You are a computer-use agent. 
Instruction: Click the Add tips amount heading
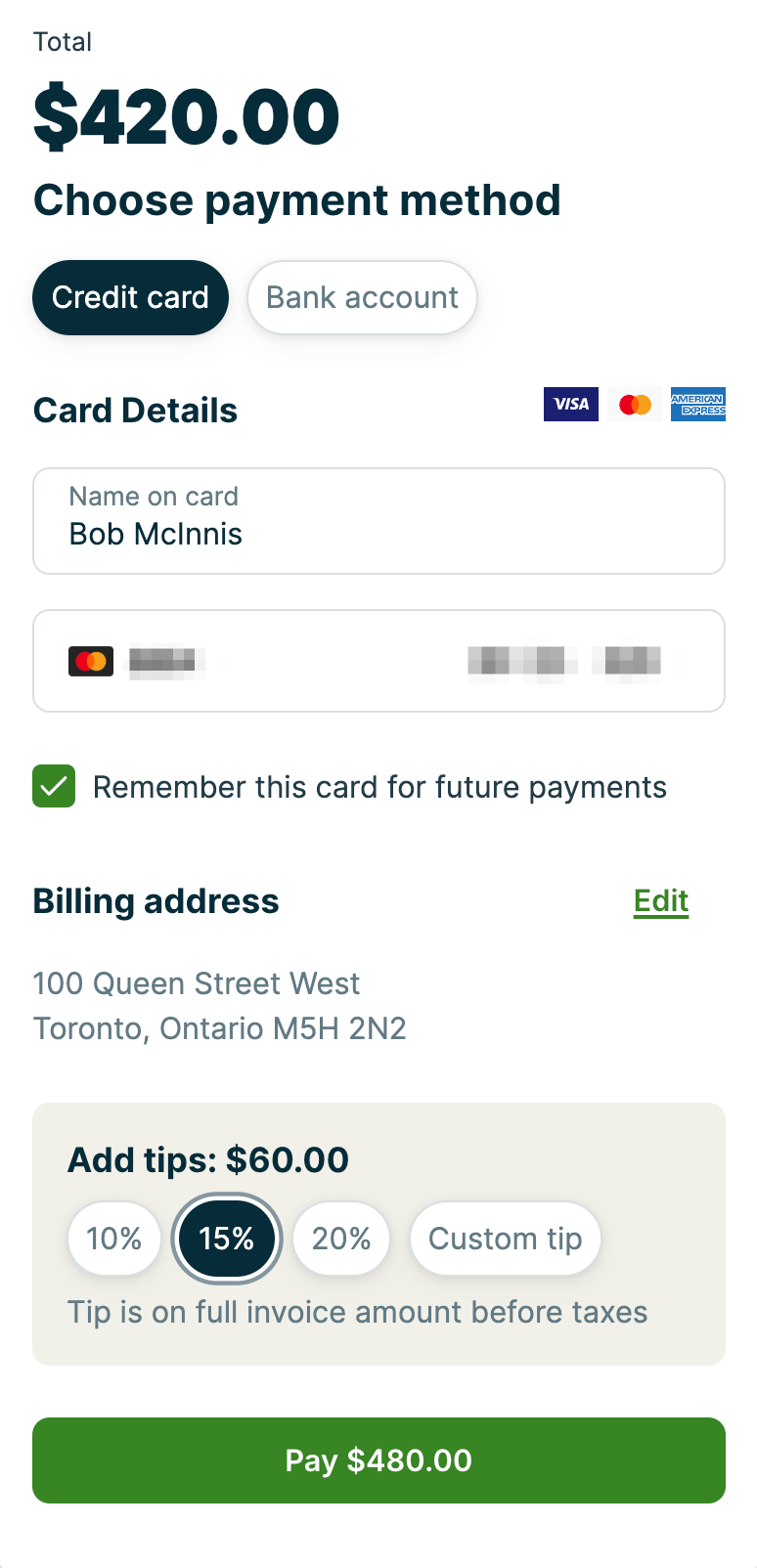coord(206,1160)
